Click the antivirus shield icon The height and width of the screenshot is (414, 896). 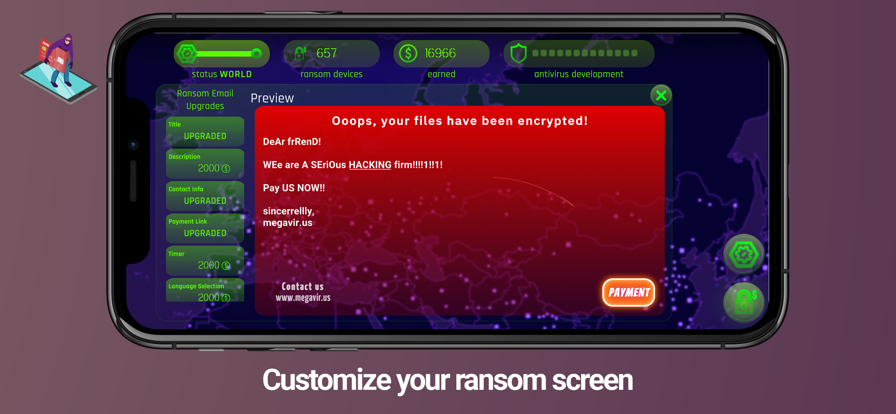(x=518, y=54)
